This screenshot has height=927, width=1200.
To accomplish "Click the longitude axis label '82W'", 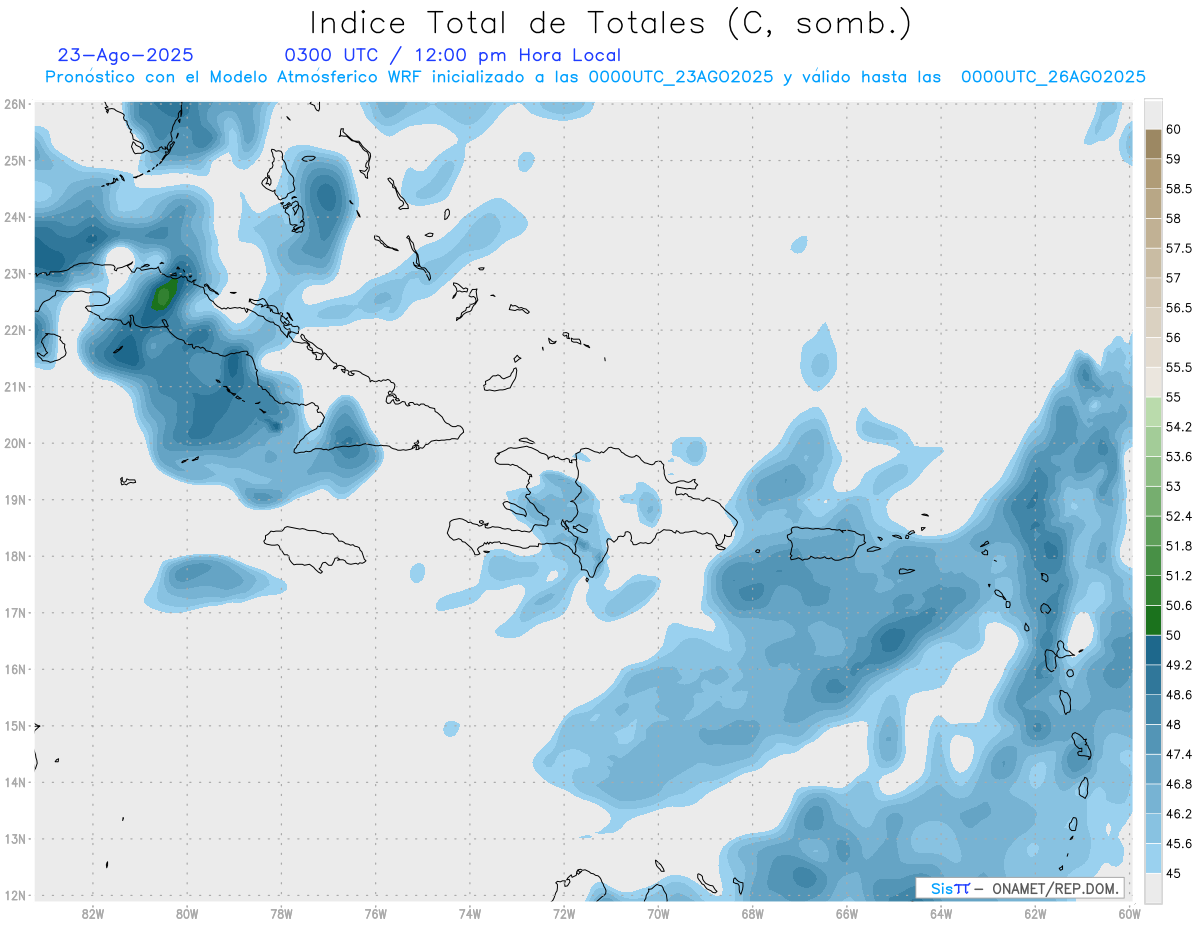I will 92,913.
